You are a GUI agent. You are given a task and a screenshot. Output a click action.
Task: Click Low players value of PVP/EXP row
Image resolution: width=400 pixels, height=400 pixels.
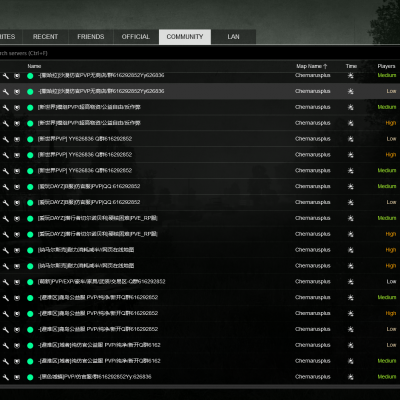[x=391, y=282]
